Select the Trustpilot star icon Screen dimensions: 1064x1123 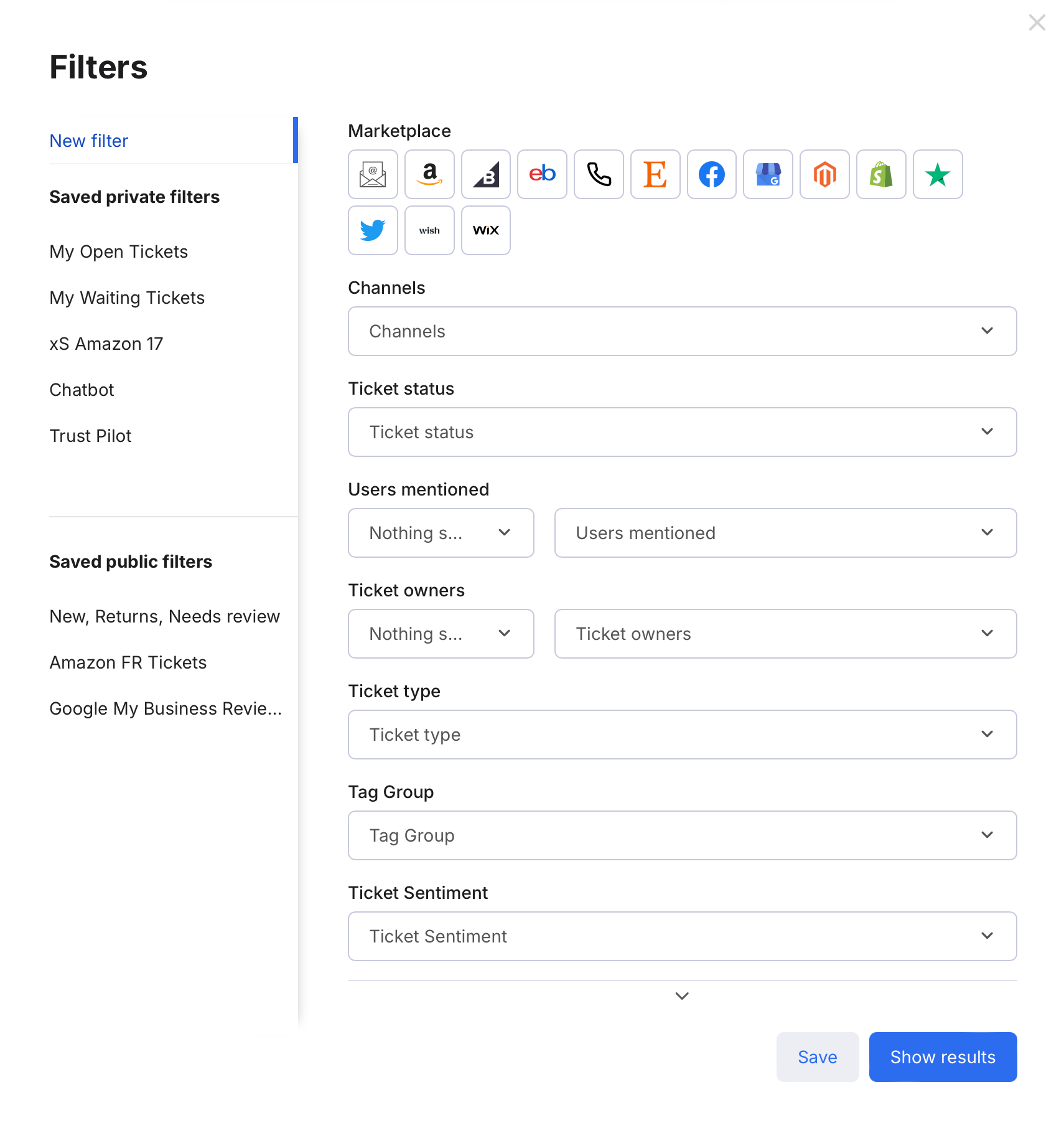938,174
